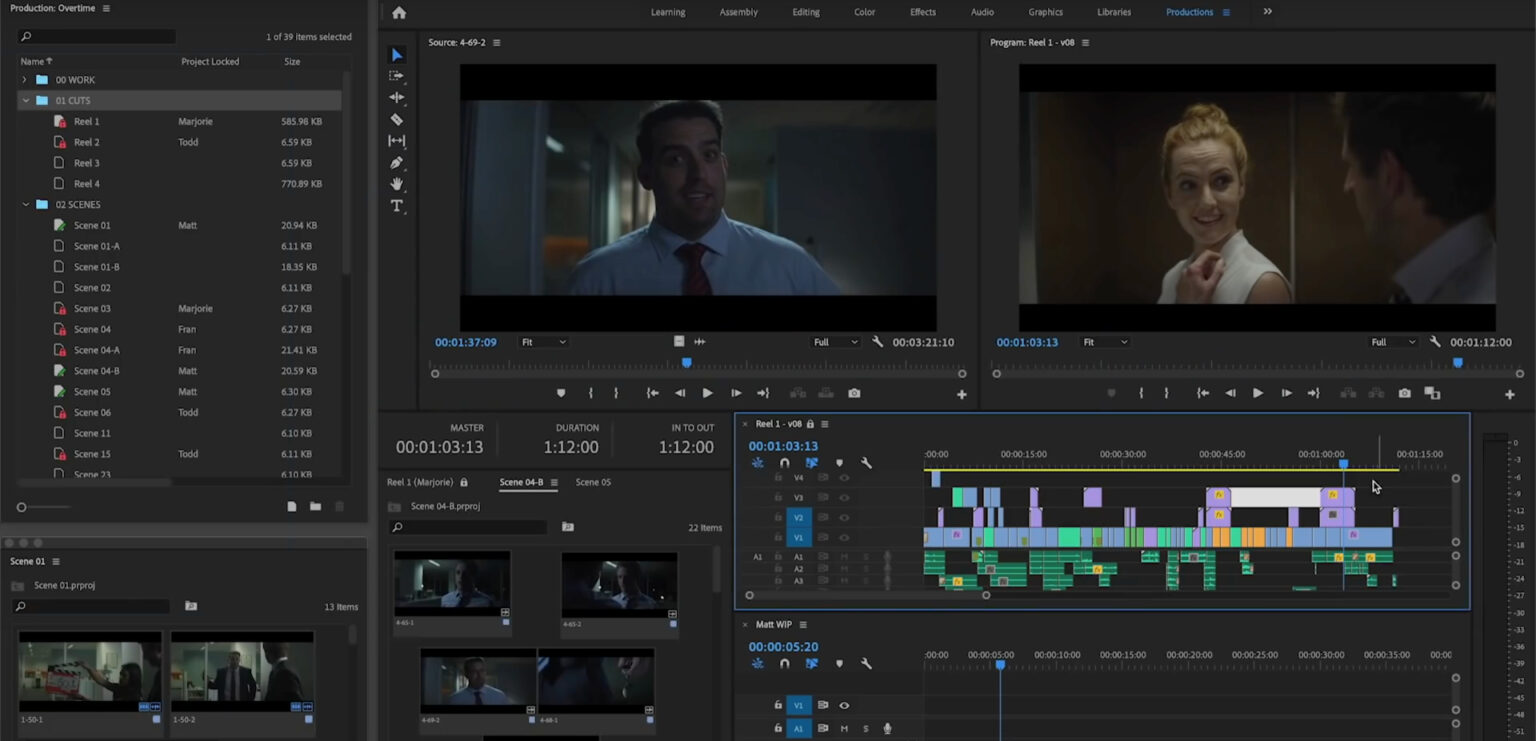Click Scene 01 panel search field

(x=91, y=606)
